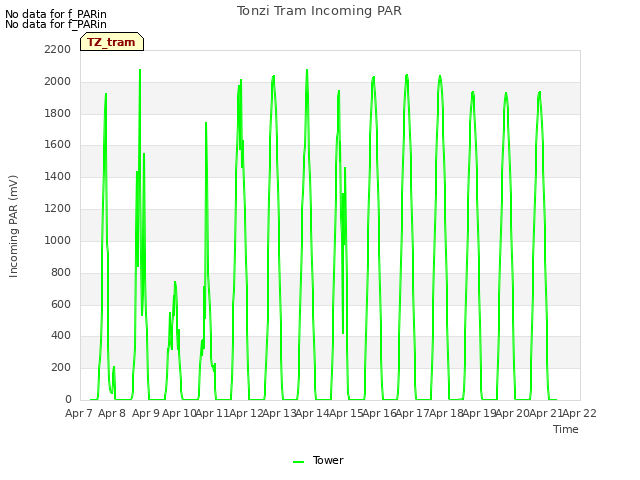Click the 1200 y-axis tick label

point(58,209)
